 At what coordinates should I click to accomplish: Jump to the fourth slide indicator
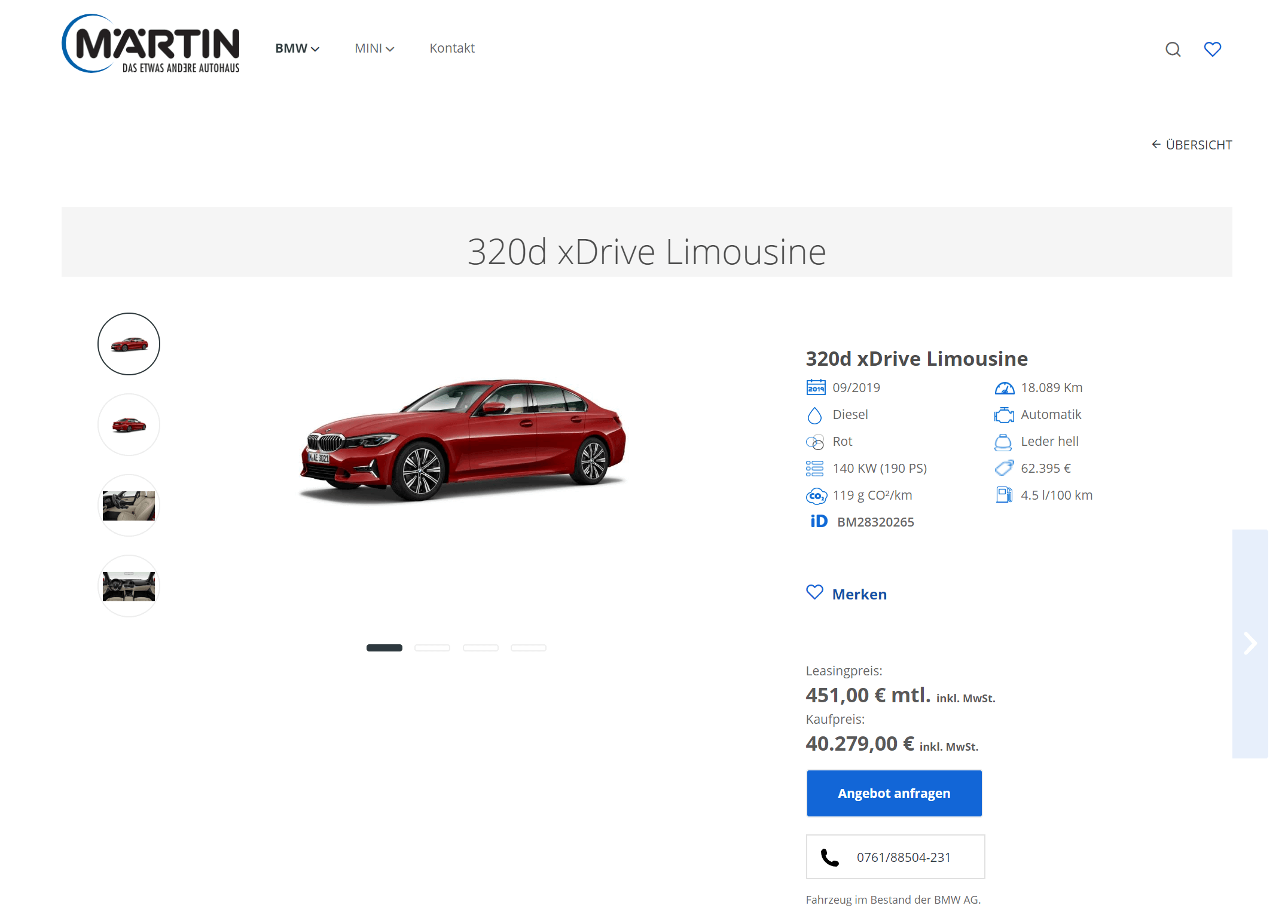click(529, 648)
